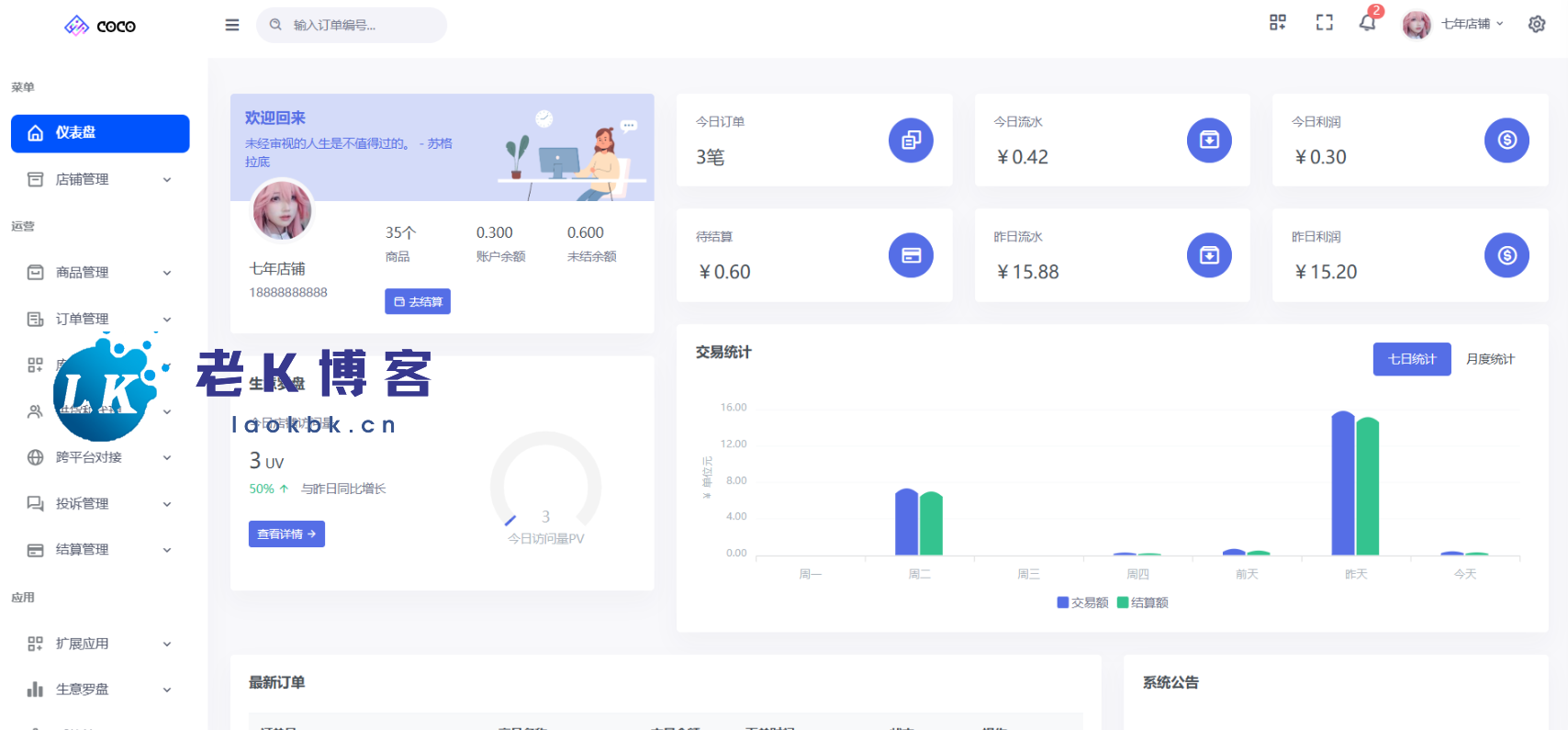Click the 查看详情 button
The width and height of the screenshot is (1568, 730).
click(286, 534)
